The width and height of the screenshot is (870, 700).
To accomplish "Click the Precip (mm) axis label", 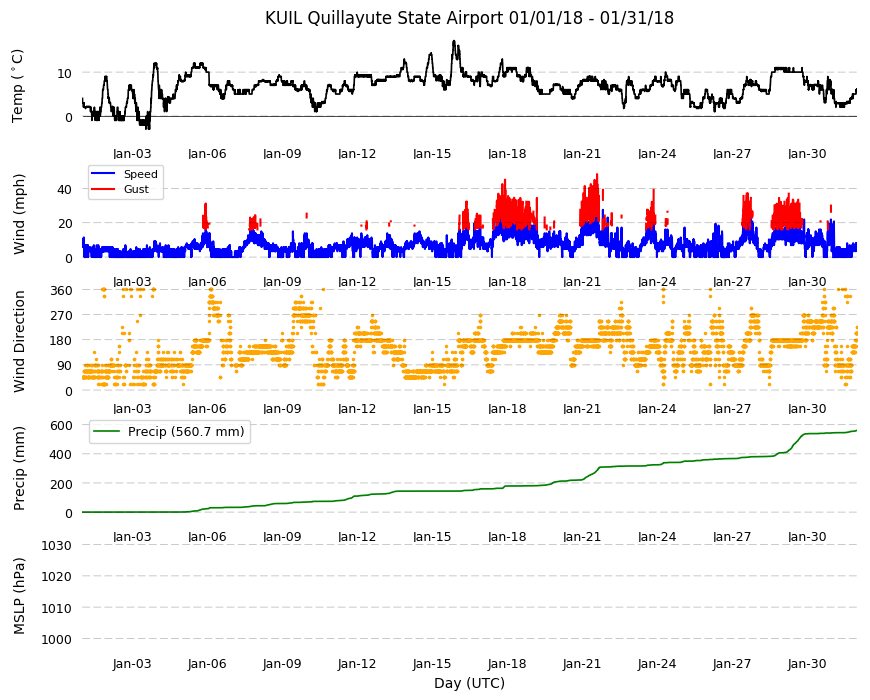I will [19, 468].
